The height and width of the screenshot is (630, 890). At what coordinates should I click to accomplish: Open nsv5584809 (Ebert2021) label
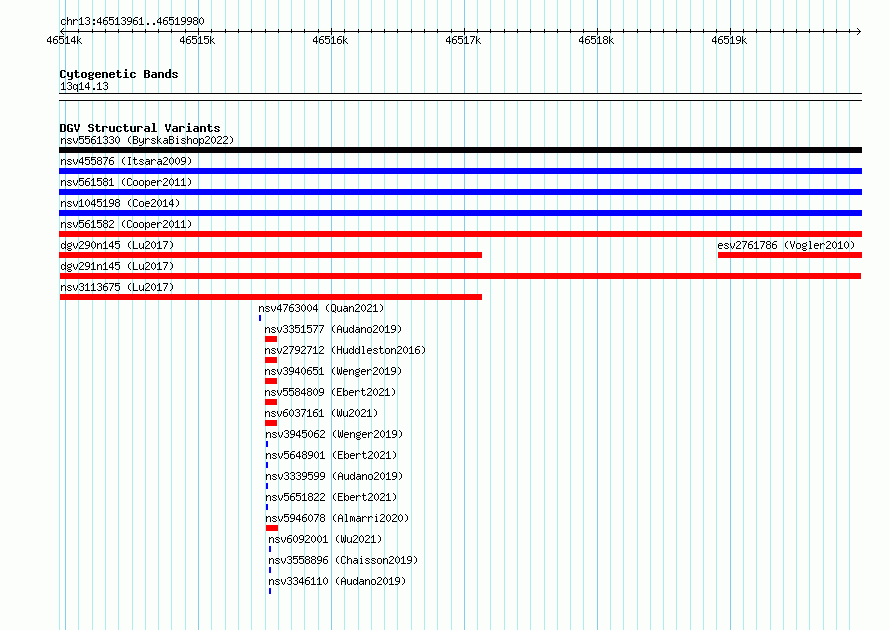[x=330, y=392]
